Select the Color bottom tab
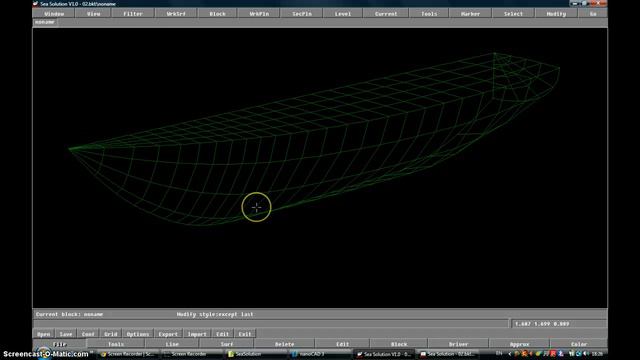This screenshot has width=640, height=360. 578,344
